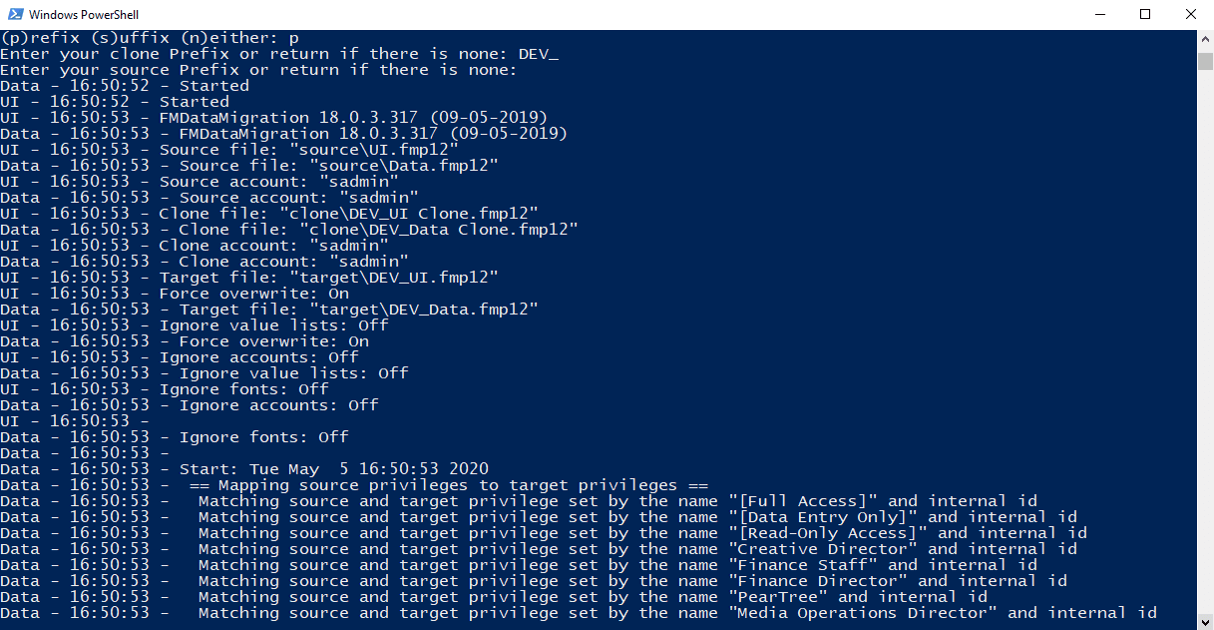Screen dimensions: 1214x630
Task: Close the Windows PowerShell window
Action: pyautogui.click(x=1191, y=15)
